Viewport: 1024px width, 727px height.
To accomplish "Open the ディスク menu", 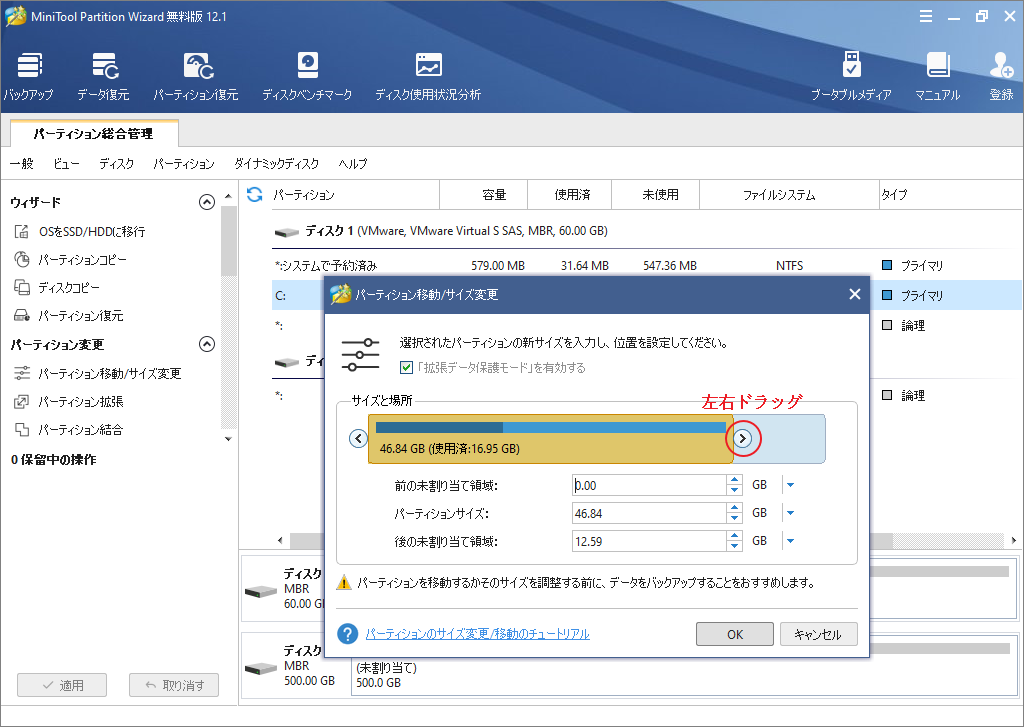I will [117, 163].
